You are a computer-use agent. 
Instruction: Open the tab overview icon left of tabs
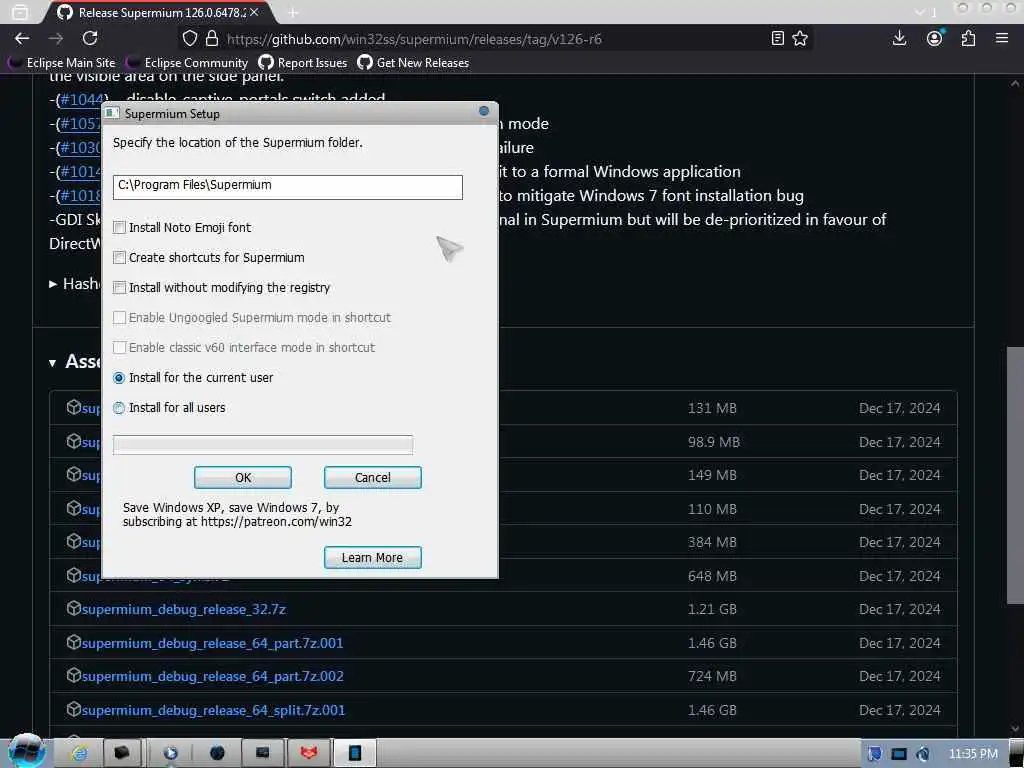coord(20,12)
